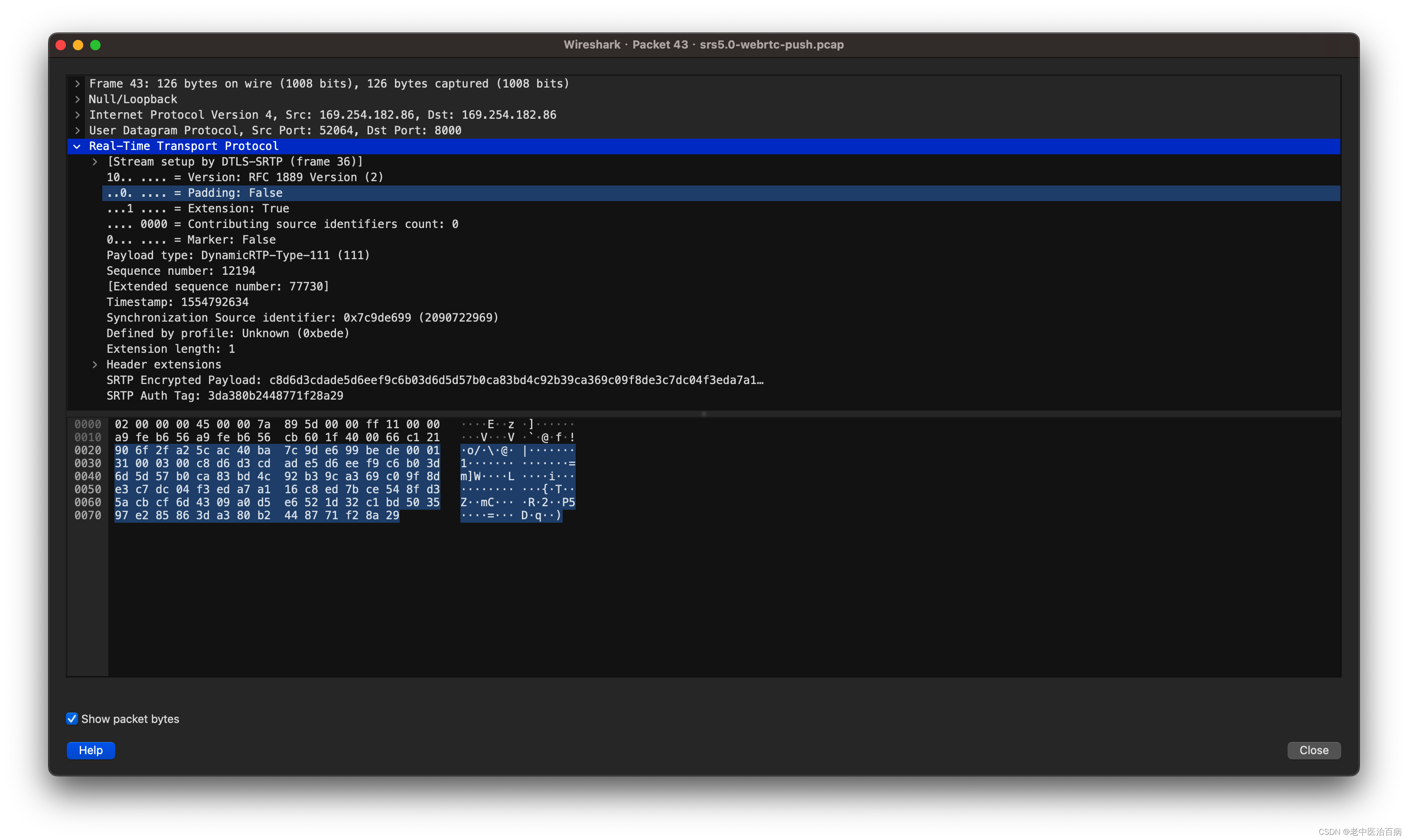
Task: Select the Timestamp 1554792634 field
Action: (177, 302)
